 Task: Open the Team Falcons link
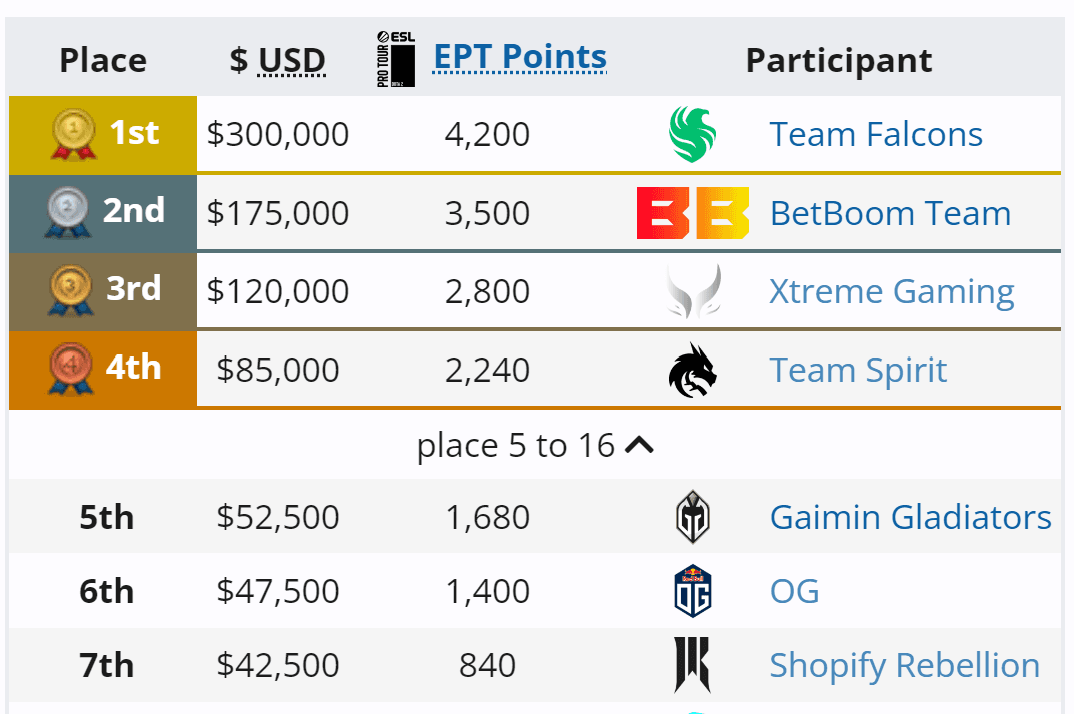click(876, 135)
